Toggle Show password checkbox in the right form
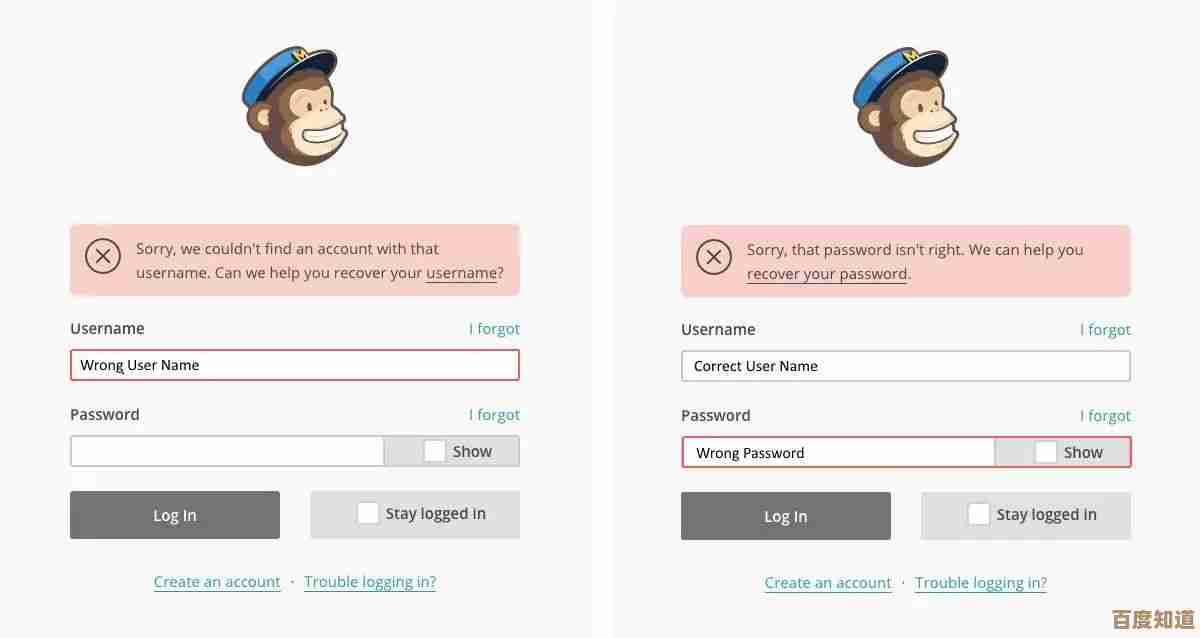This screenshot has height=638, width=1200. (x=1045, y=452)
